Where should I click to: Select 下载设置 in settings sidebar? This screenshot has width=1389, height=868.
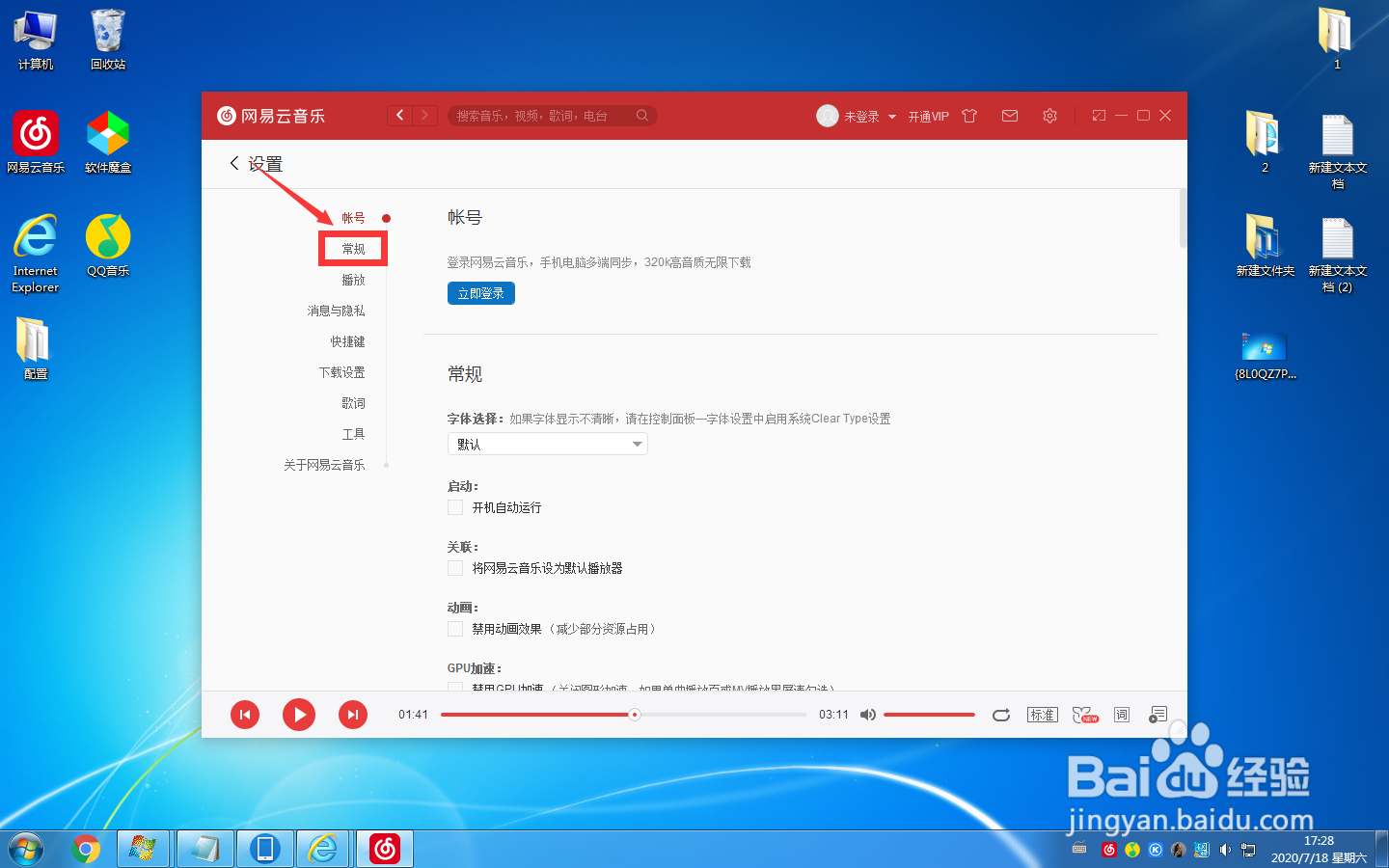pos(341,372)
